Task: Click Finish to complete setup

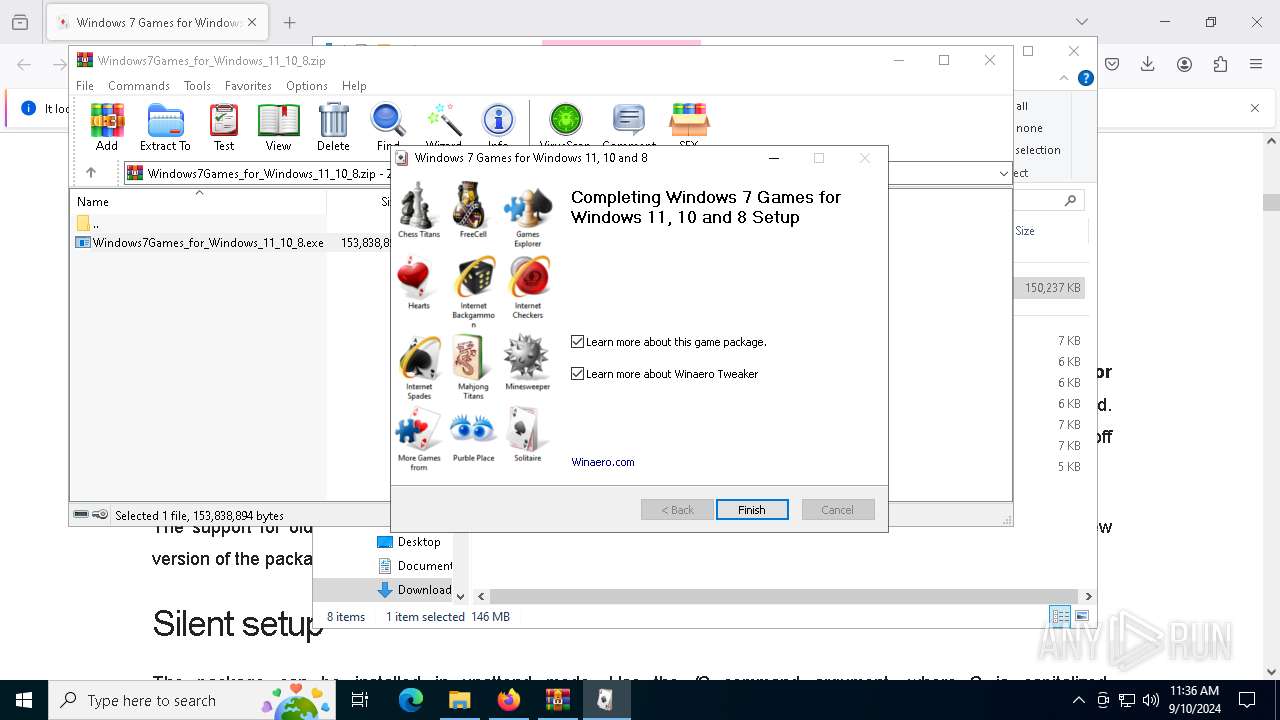Action: coord(752,510)
